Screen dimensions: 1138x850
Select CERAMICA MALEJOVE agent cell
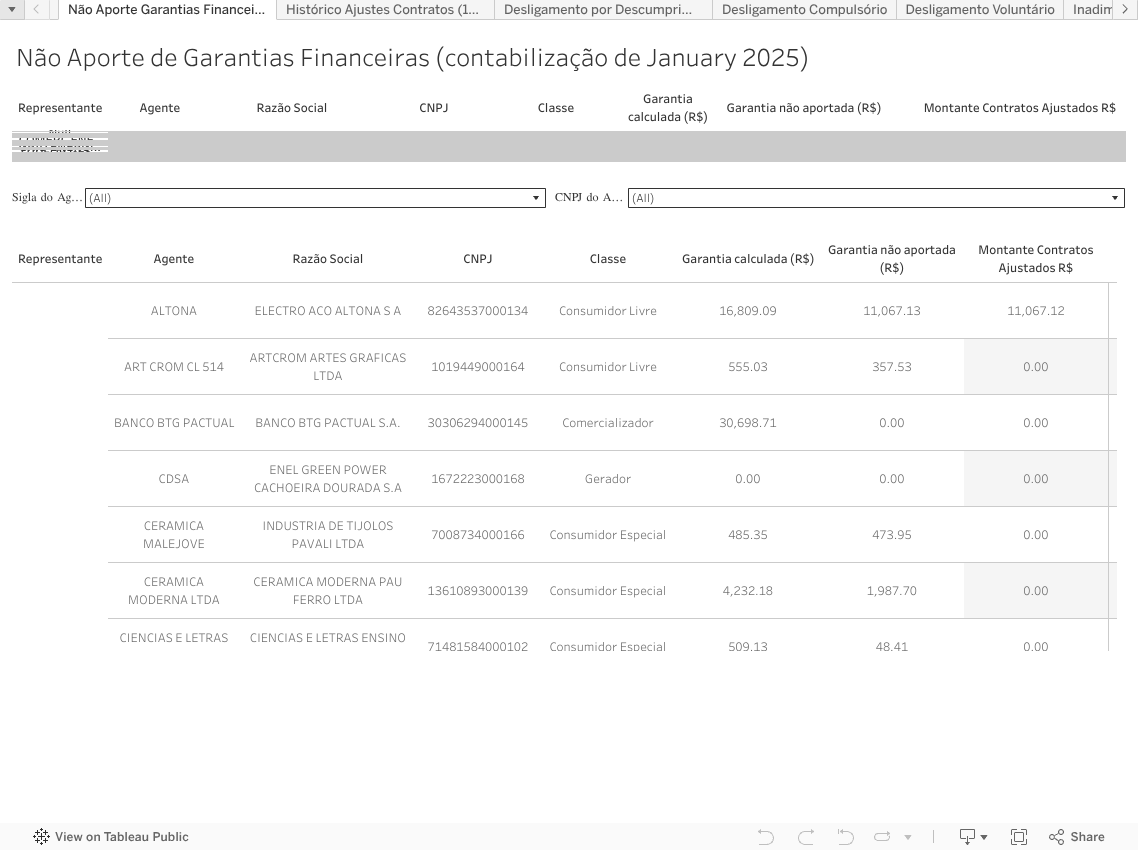tap(173, 534)
